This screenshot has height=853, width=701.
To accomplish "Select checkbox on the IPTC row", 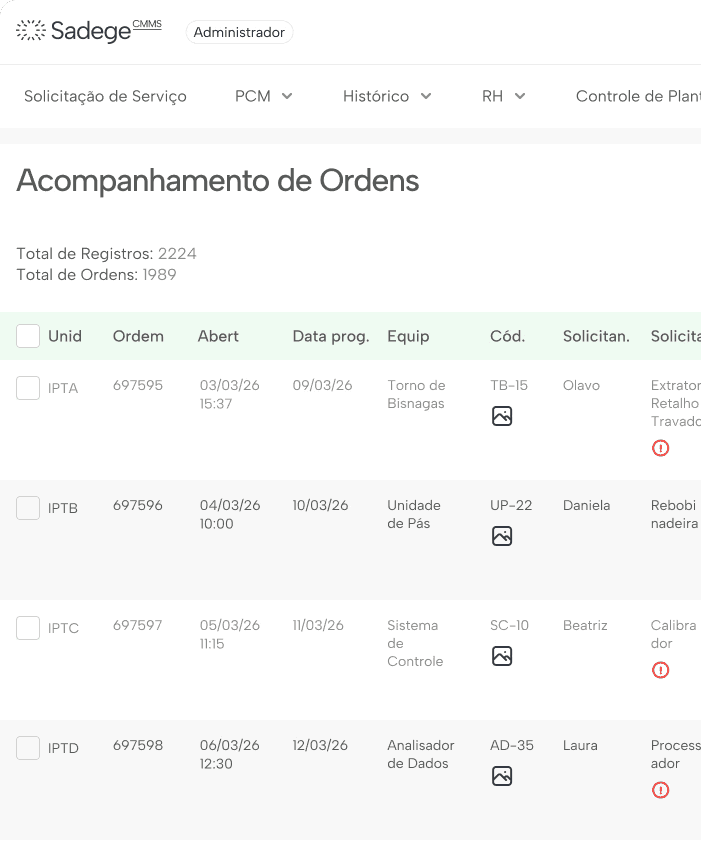I will coord(27,627).
